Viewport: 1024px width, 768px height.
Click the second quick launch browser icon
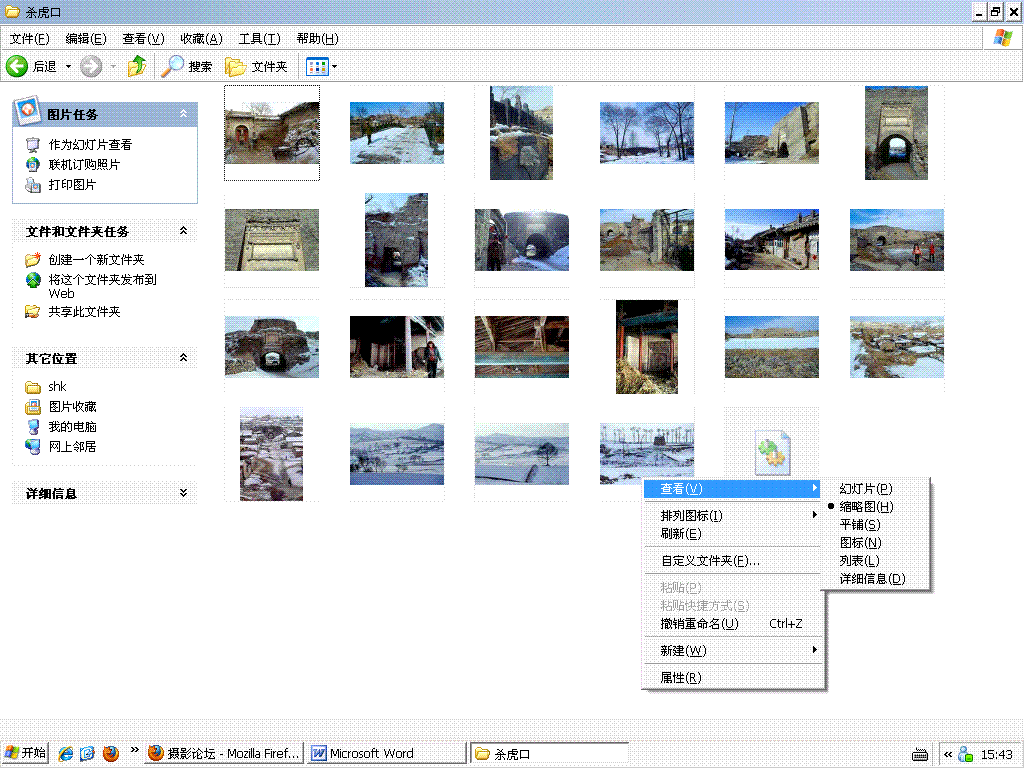tap(88, 754)
